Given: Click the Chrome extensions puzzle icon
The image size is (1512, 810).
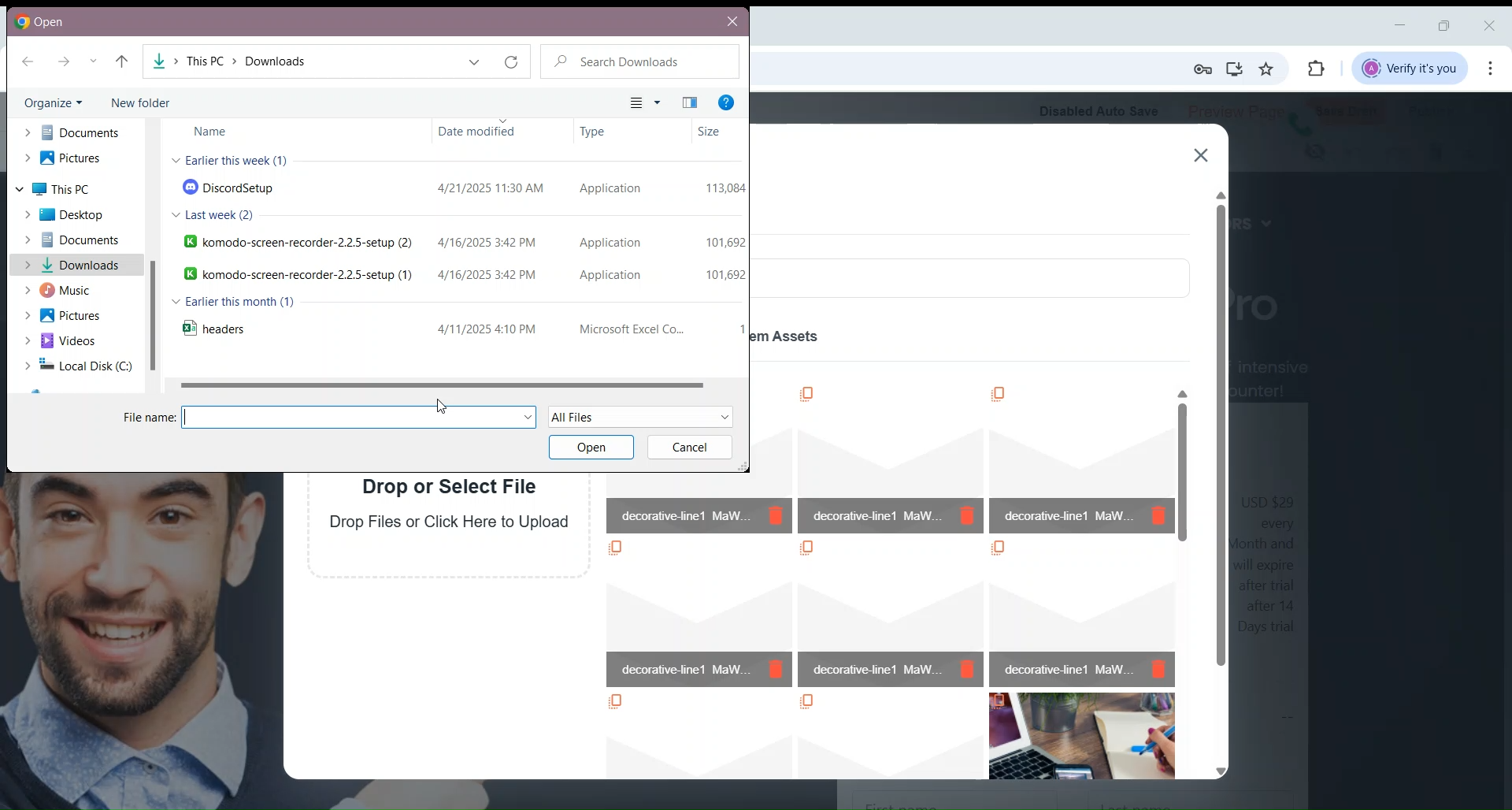Looking at the screenshot, I should pos(1317,69).
